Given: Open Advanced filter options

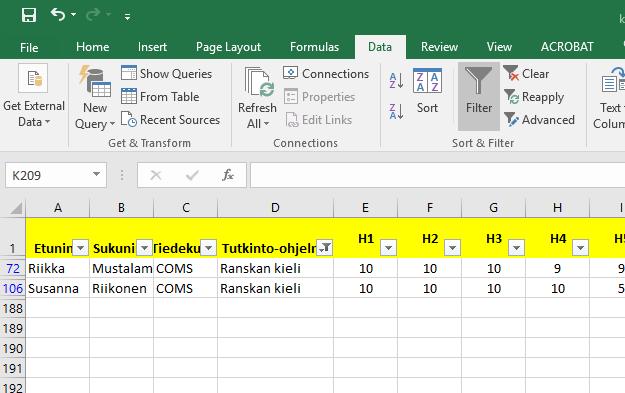Looking at the screenshot, I should tap(539, 120).
